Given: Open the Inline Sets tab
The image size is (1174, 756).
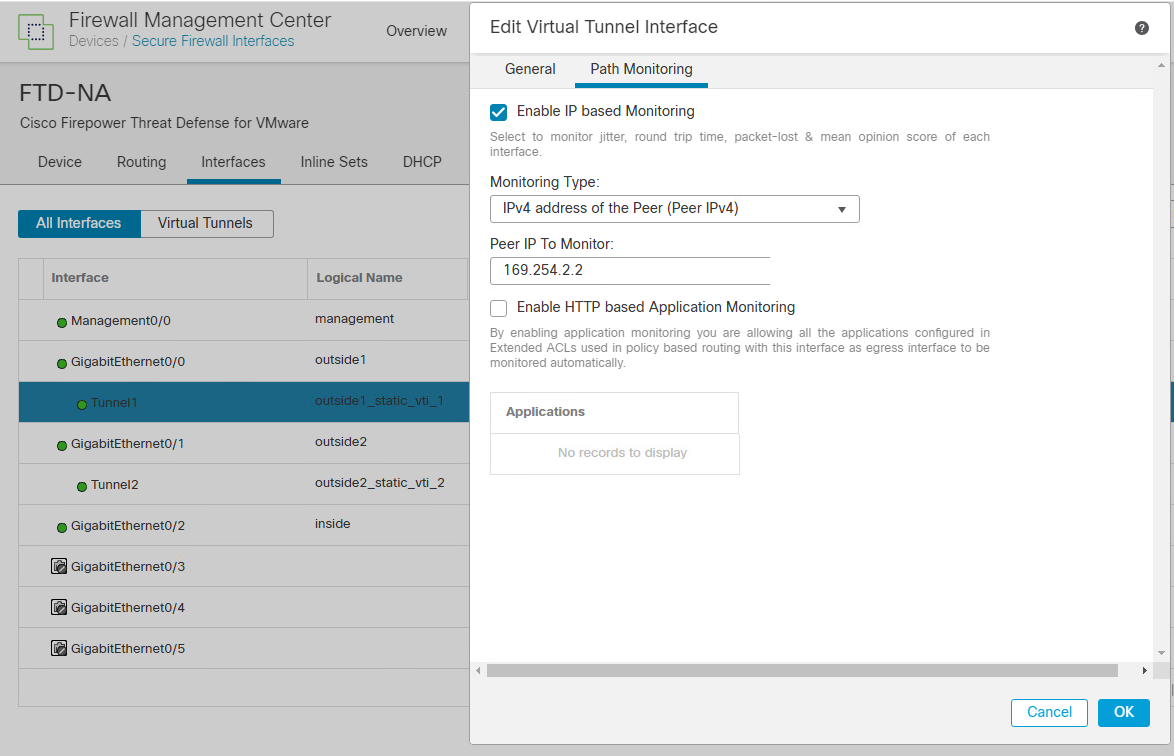Looking at the screenshot, I should click(334, 162).
